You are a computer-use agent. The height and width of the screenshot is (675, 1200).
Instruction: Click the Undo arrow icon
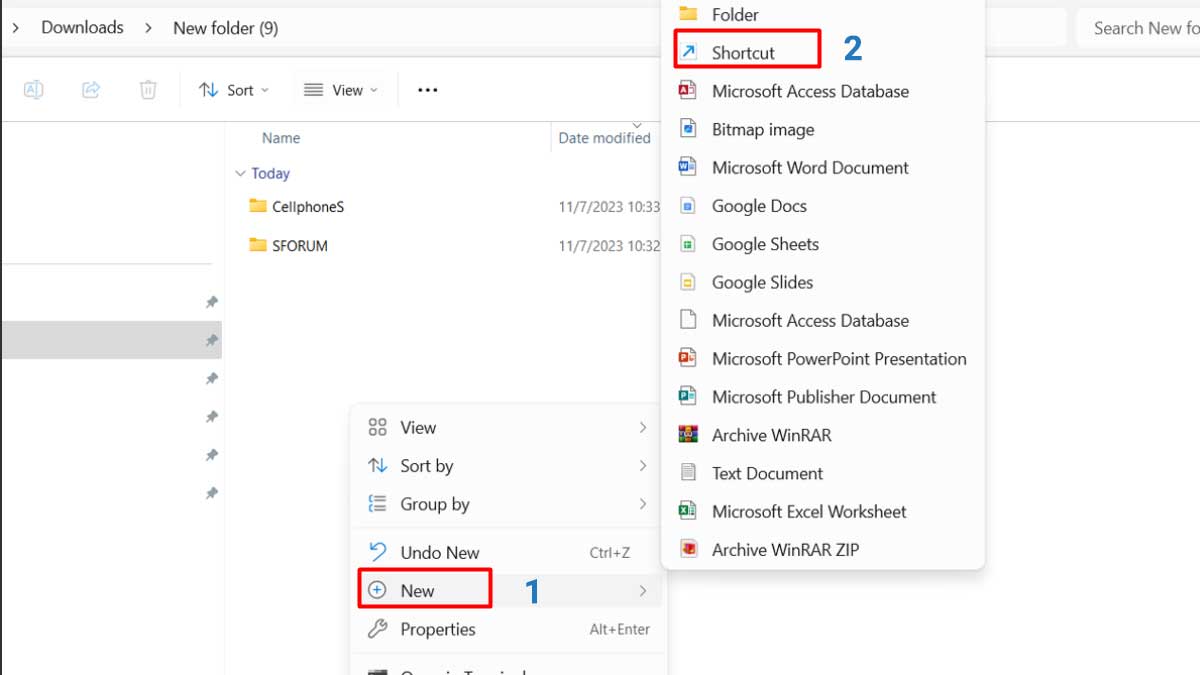(377, 552)
